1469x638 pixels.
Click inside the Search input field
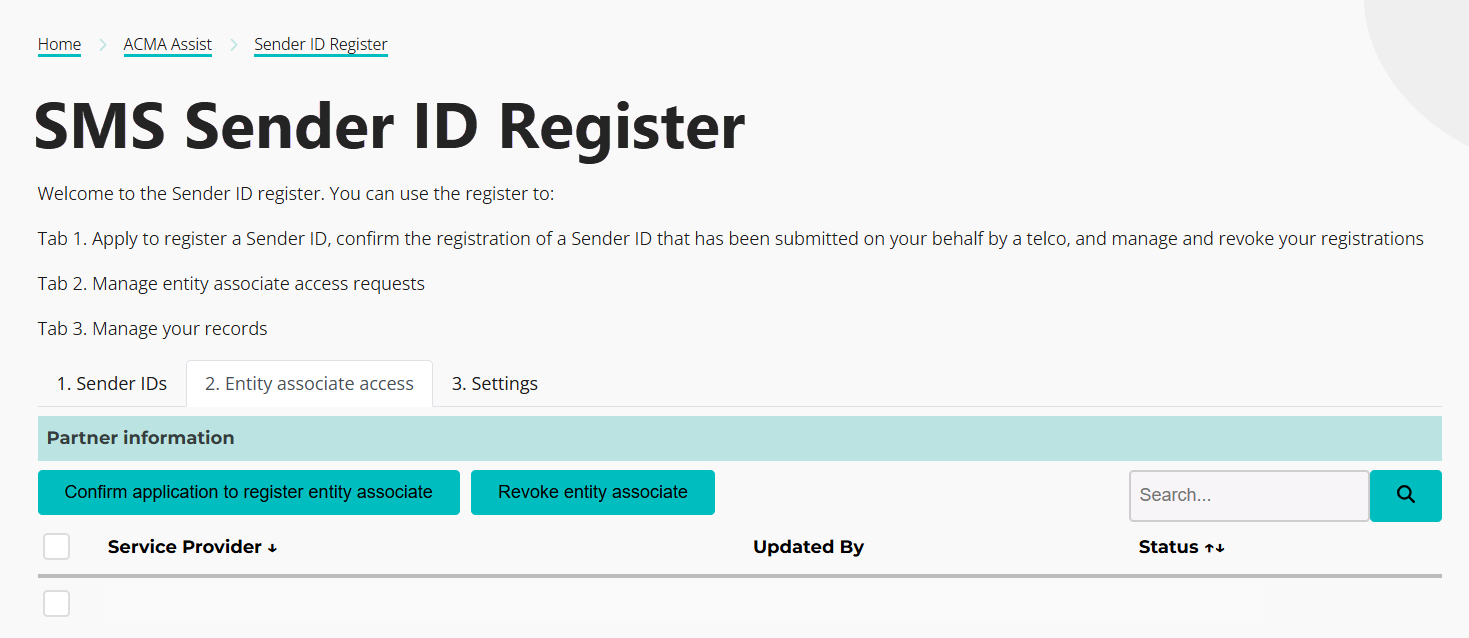coord(1248,495)
